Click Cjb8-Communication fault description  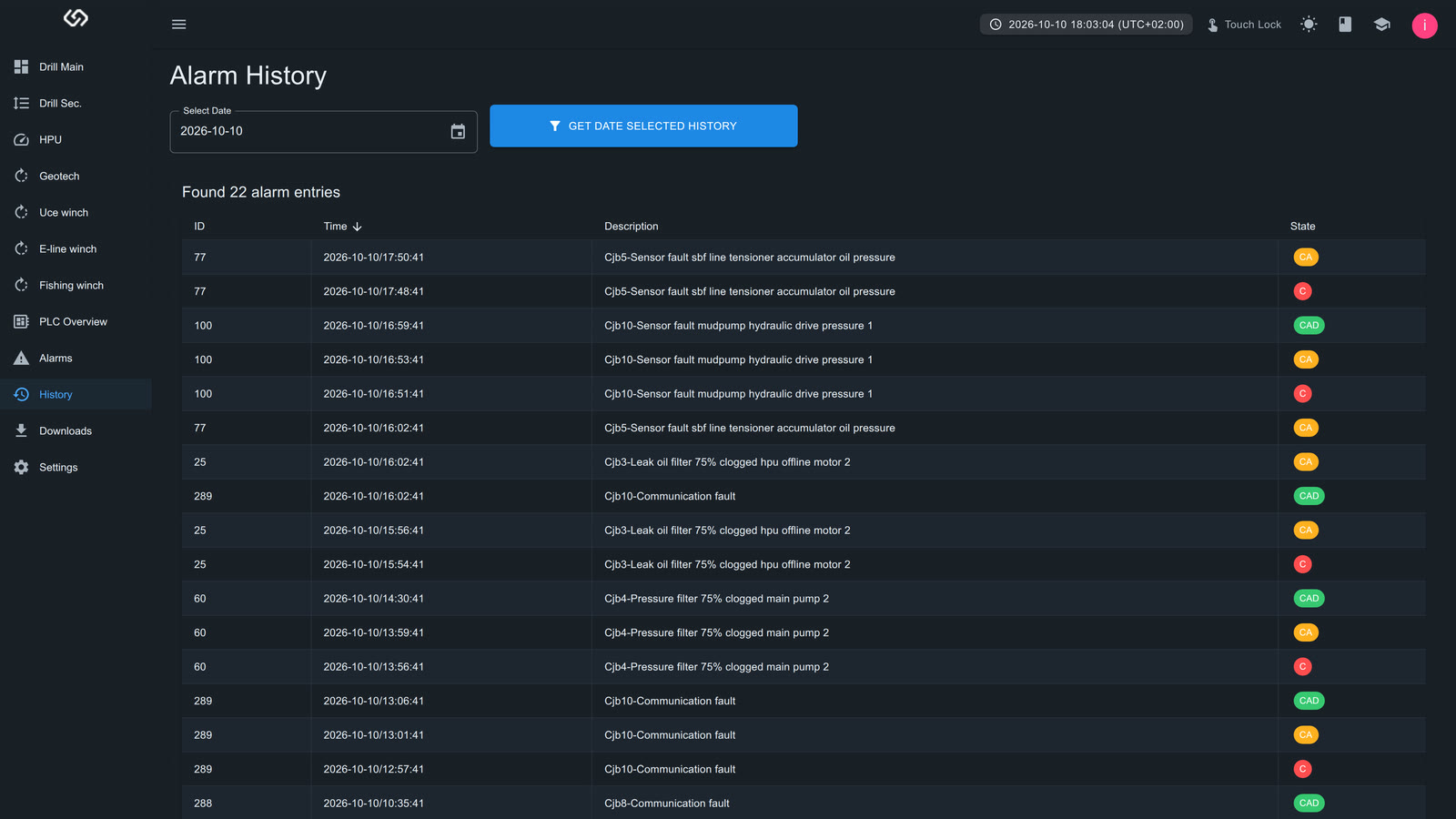click(x=667, y=804)
